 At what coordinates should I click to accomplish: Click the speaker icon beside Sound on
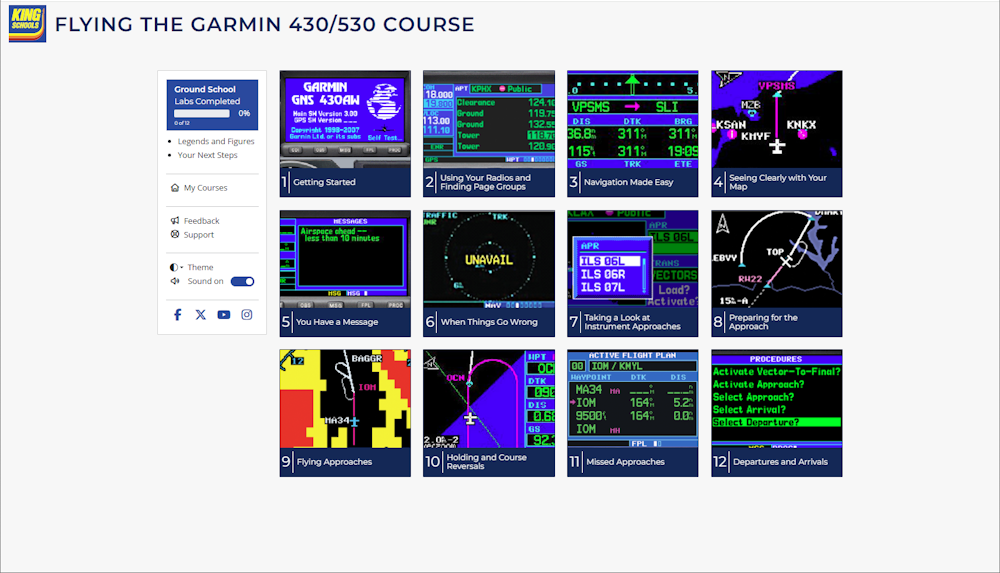[x=175, y=281]
